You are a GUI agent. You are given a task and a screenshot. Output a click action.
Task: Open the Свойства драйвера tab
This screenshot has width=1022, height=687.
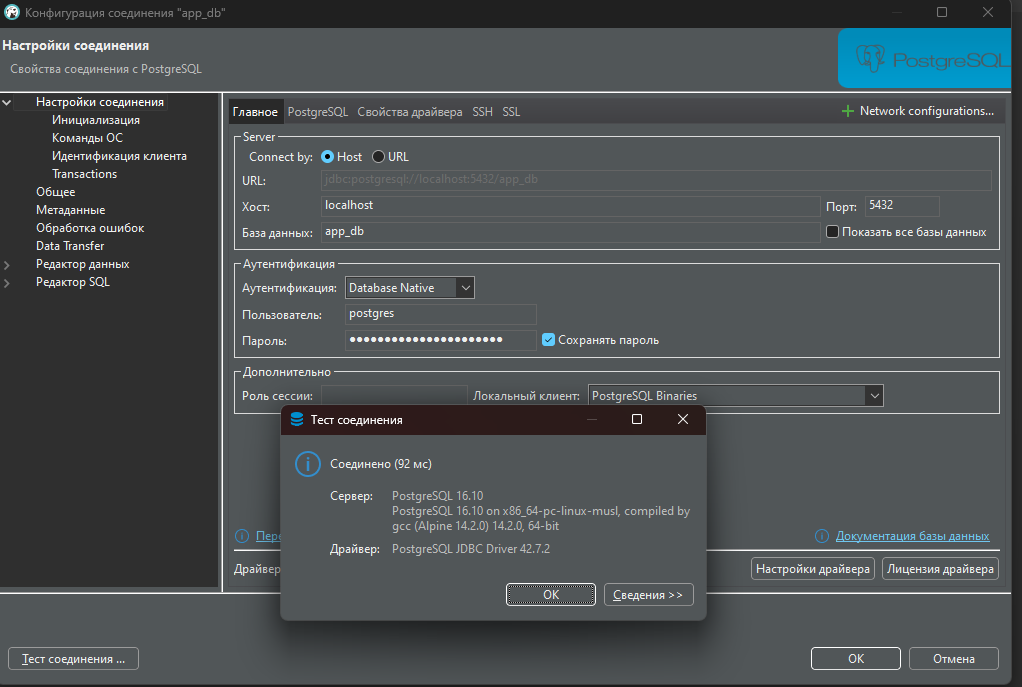click(x=410, y=112)
